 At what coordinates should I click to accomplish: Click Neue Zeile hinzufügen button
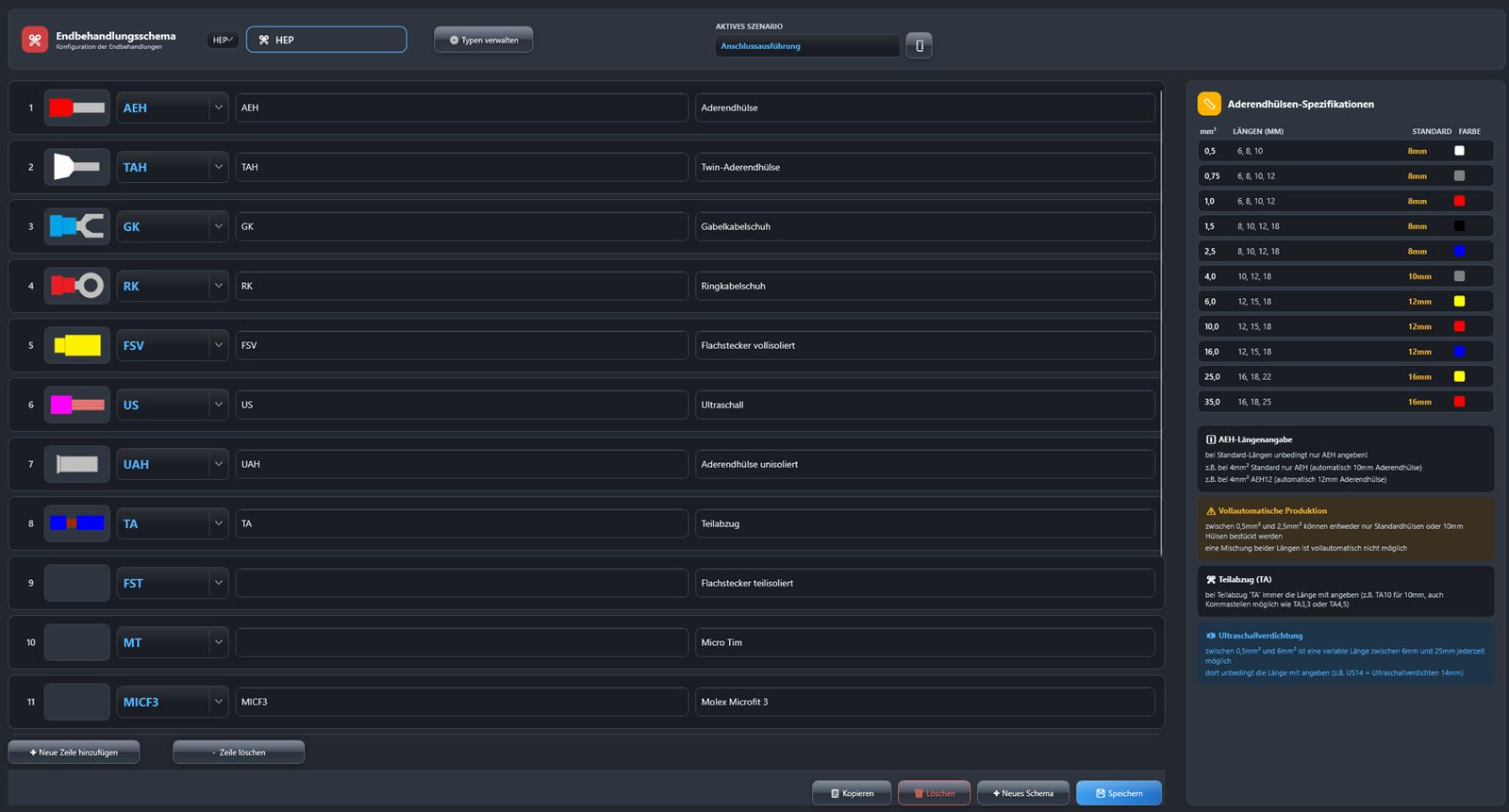[74, 753]
